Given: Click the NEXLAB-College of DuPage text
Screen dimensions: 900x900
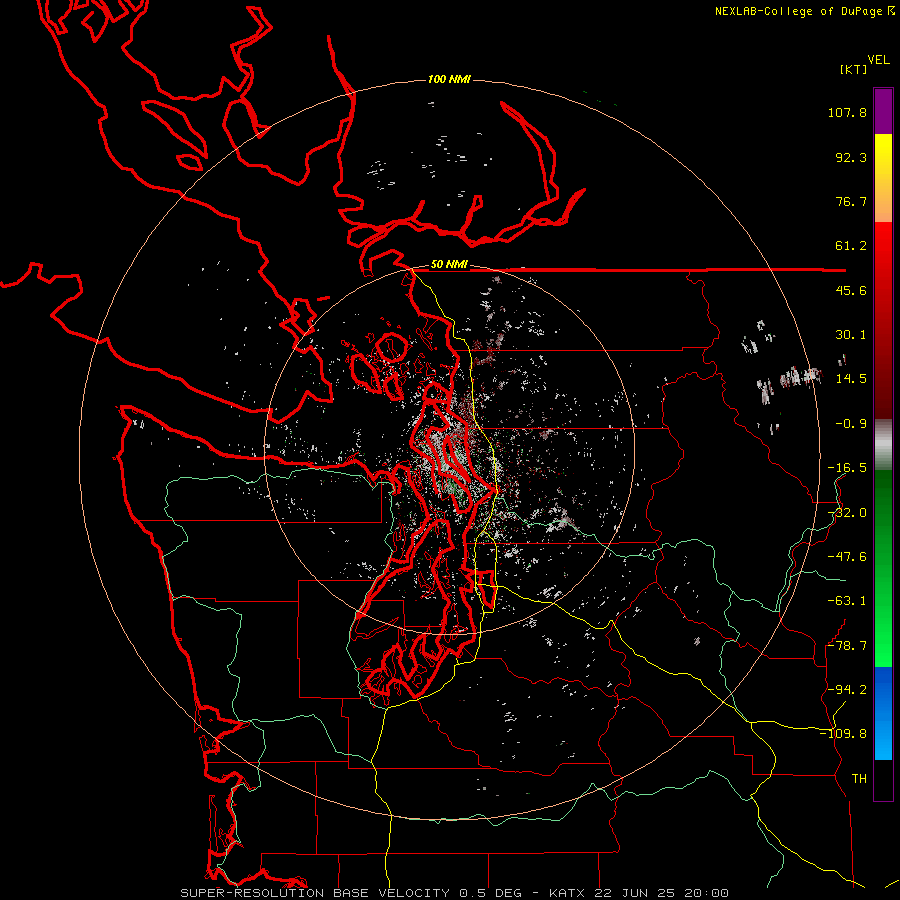Looking at the screenshot, I should tap(798, 11).
